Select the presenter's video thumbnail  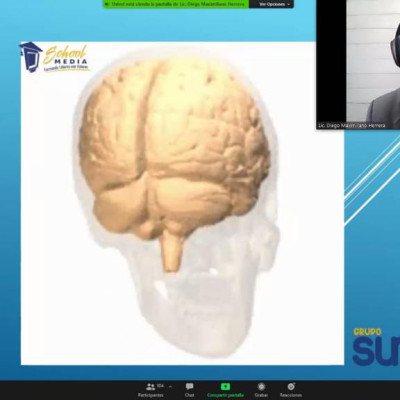pyautogui.click(x=358, y=63)
